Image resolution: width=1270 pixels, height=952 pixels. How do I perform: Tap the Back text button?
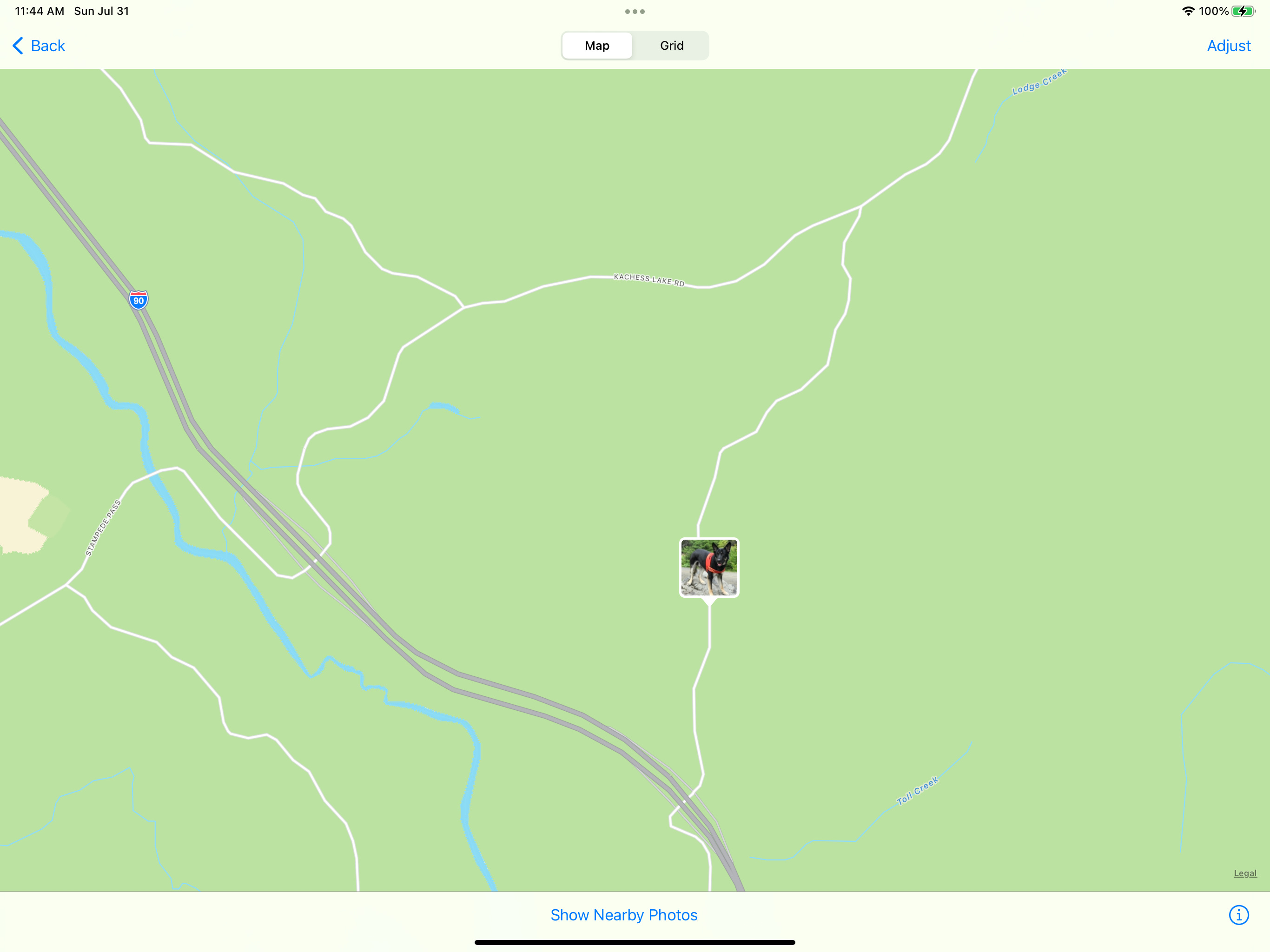pos(48,46)
